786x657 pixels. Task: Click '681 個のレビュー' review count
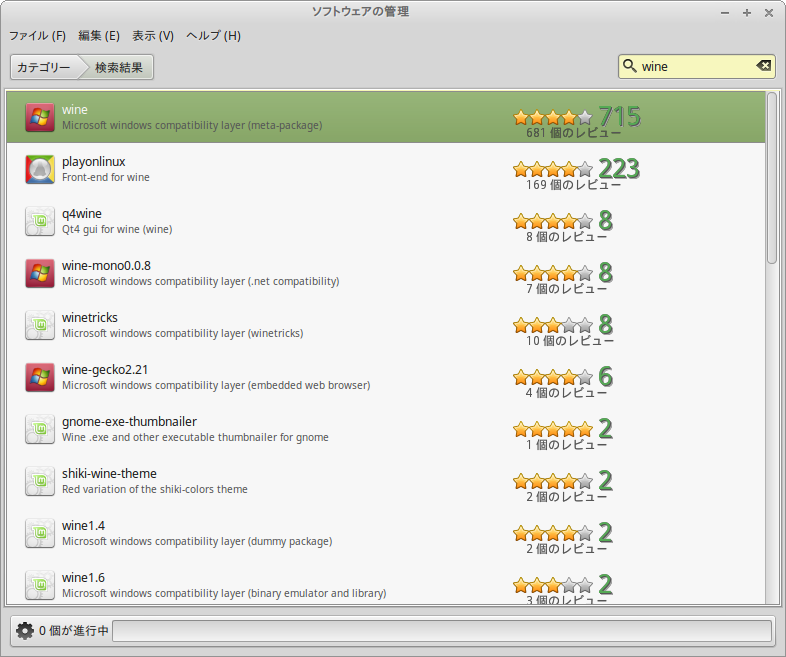(x=573, y=133)
